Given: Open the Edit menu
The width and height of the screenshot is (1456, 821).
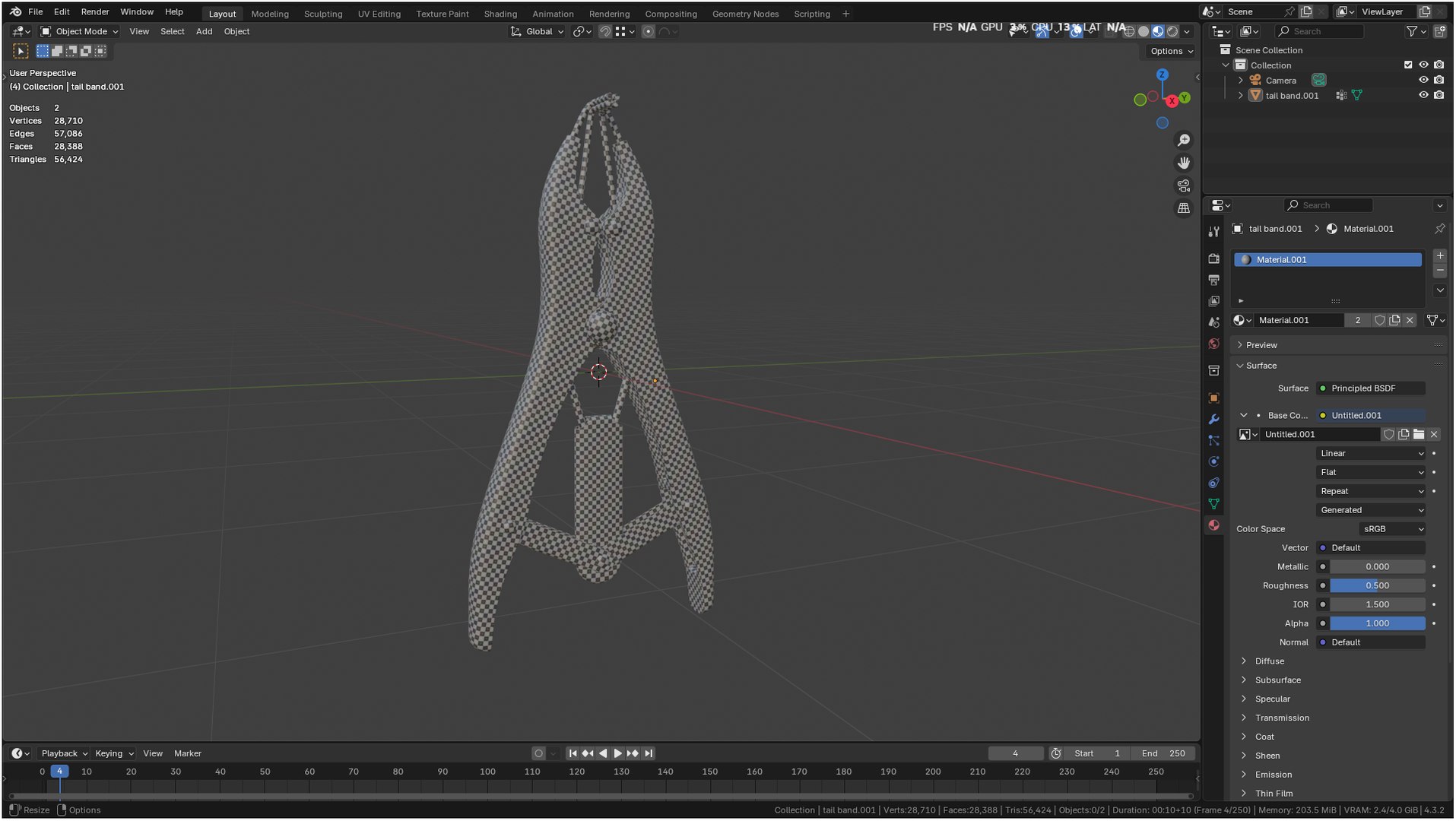Looking at the screenshot, I should coord(62,12).
